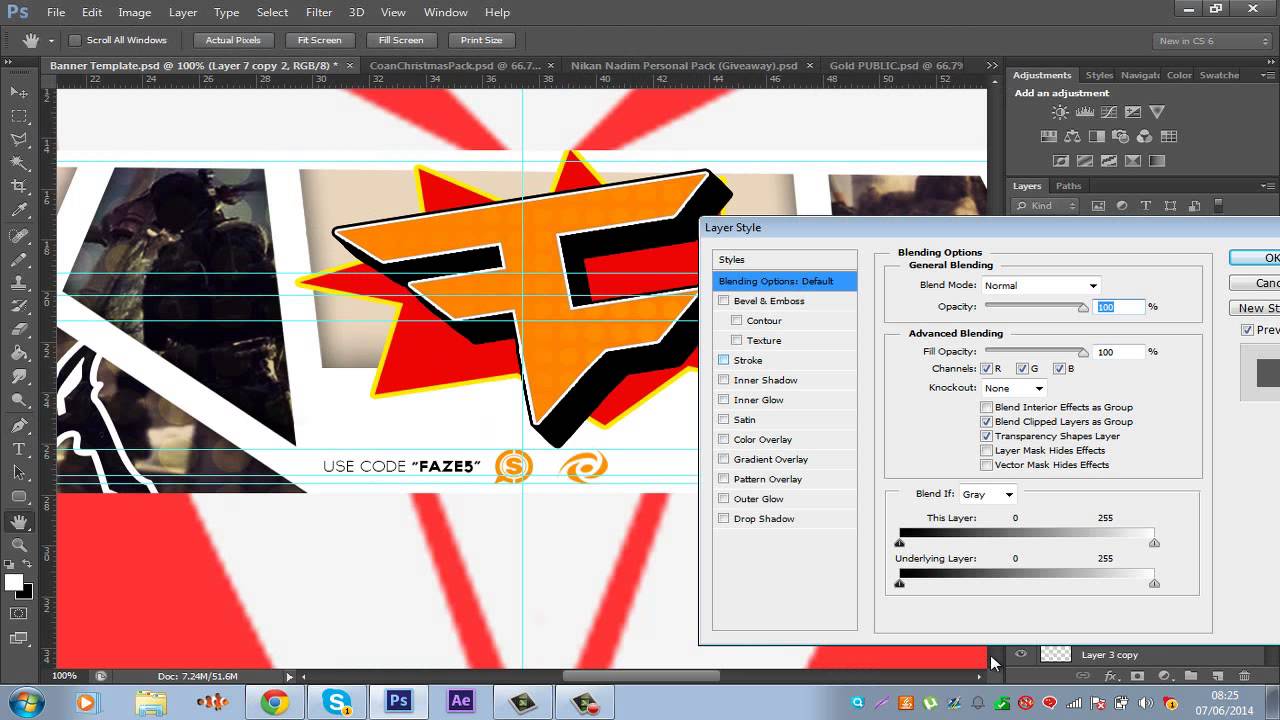Viewport: 1280px width, 720px height.
Task: Open the workspace switcher dropdown
Action: coord(1213,41)
